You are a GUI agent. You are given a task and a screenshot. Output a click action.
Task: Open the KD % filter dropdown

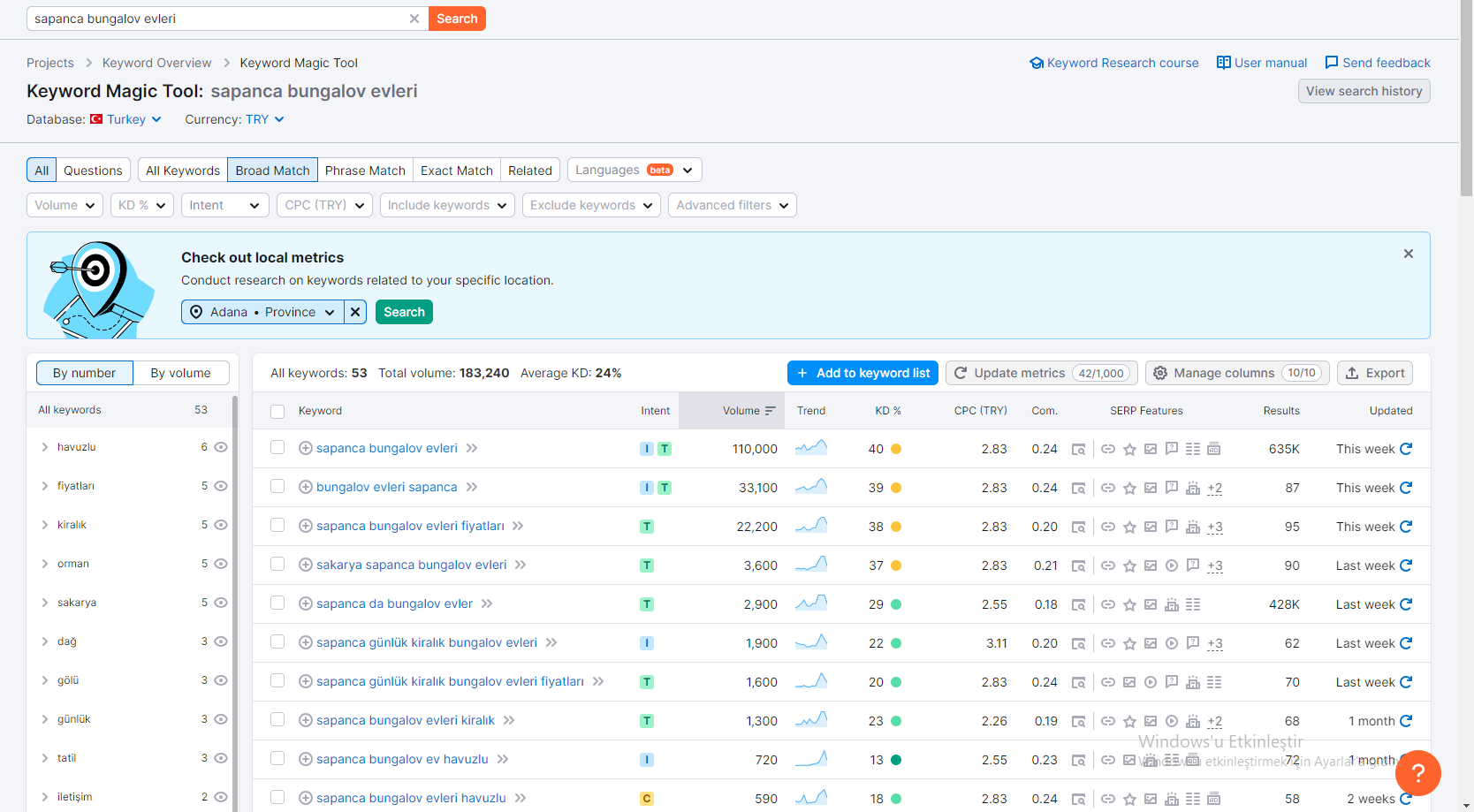coord(141,205)
